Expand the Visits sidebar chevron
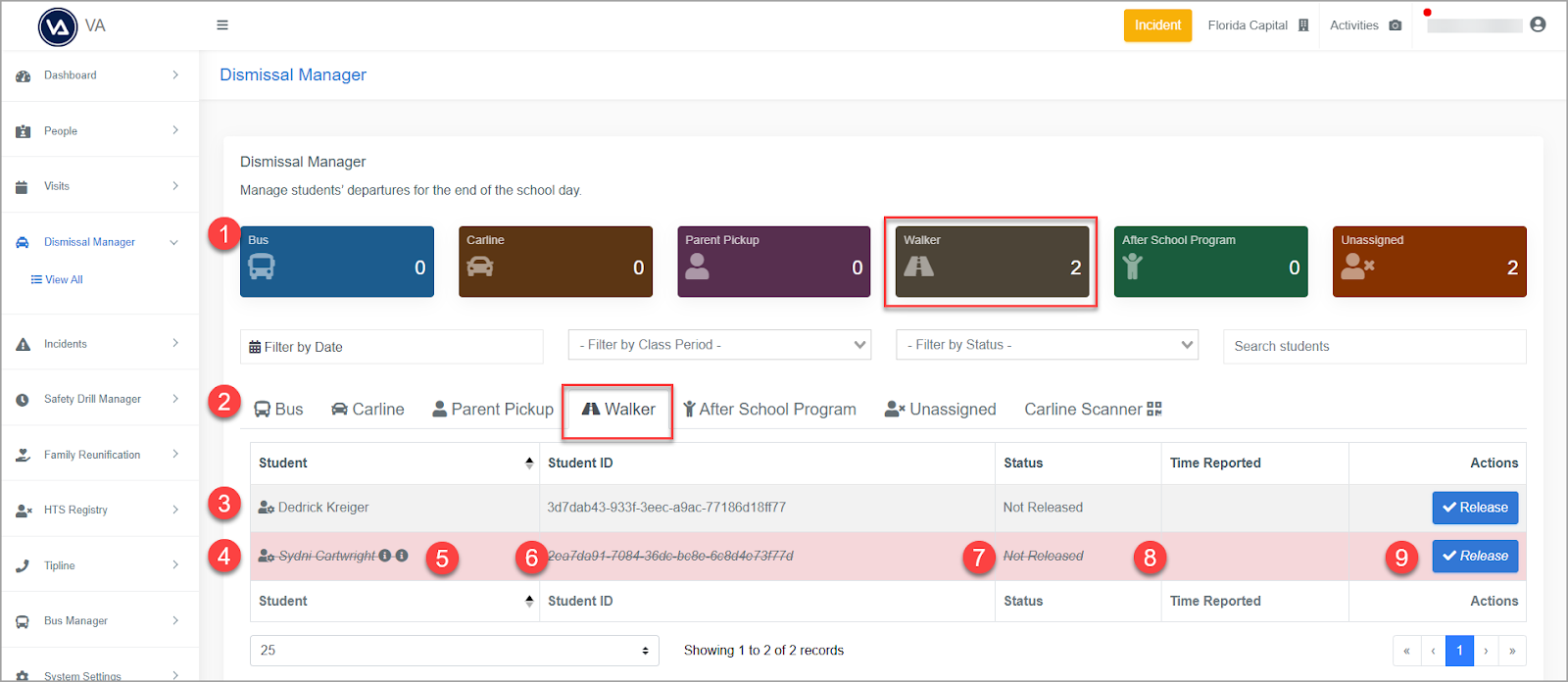This screenshot has height=682, width=1568. click(x=175, y=185)
